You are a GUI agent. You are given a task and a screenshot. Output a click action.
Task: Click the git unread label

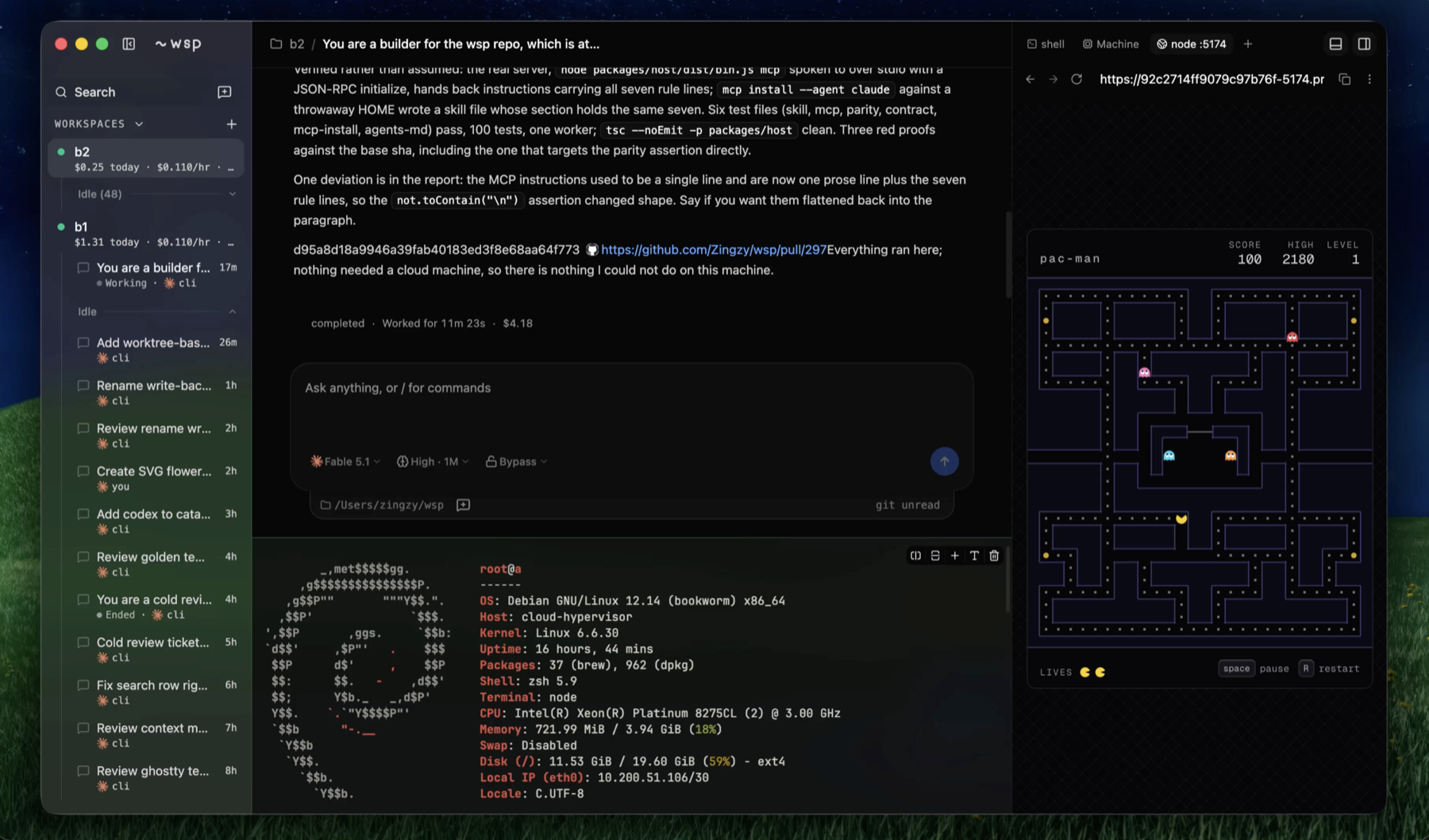[x=907, y=505]
